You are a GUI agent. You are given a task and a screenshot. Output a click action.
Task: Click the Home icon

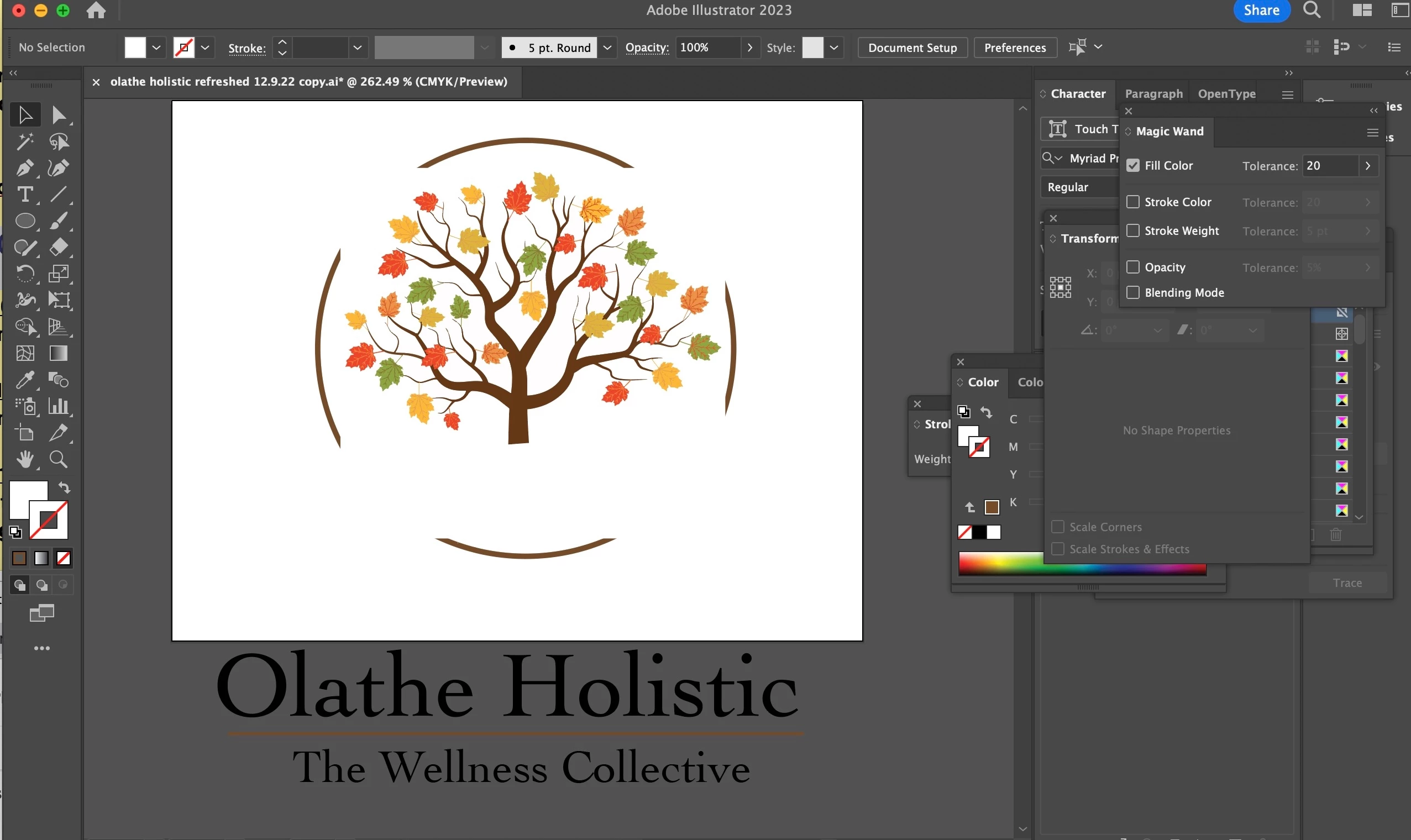tap(96, 10)
